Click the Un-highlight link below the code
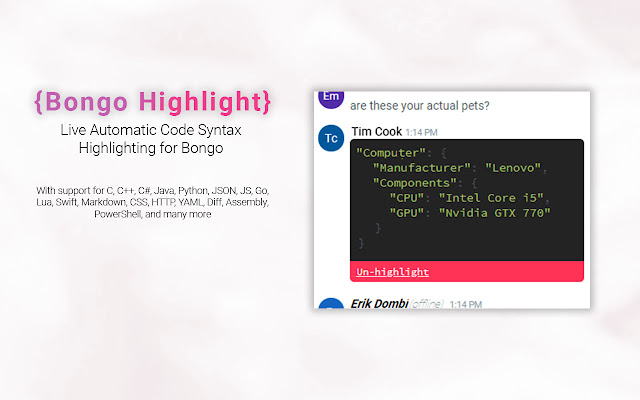640x400 pixels. click(x=392, y=272)
